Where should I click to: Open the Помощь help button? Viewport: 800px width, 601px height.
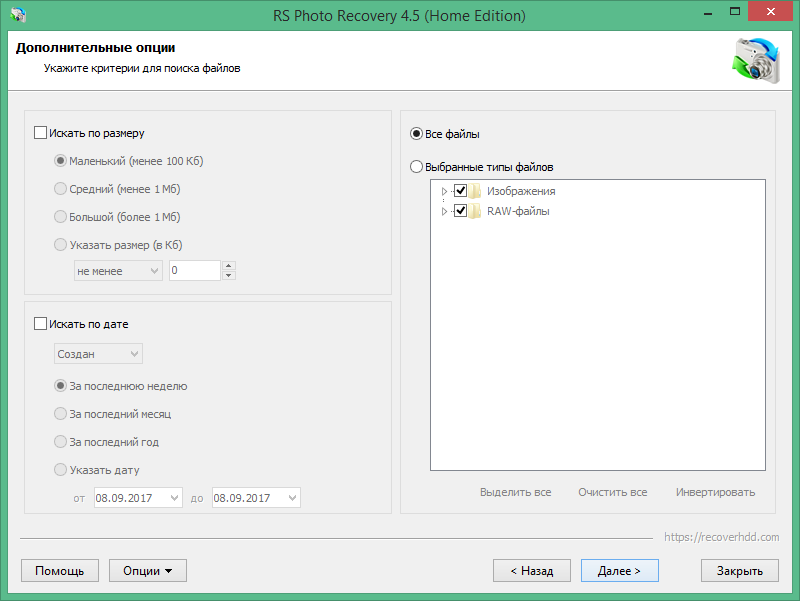[x=59, y=571]
